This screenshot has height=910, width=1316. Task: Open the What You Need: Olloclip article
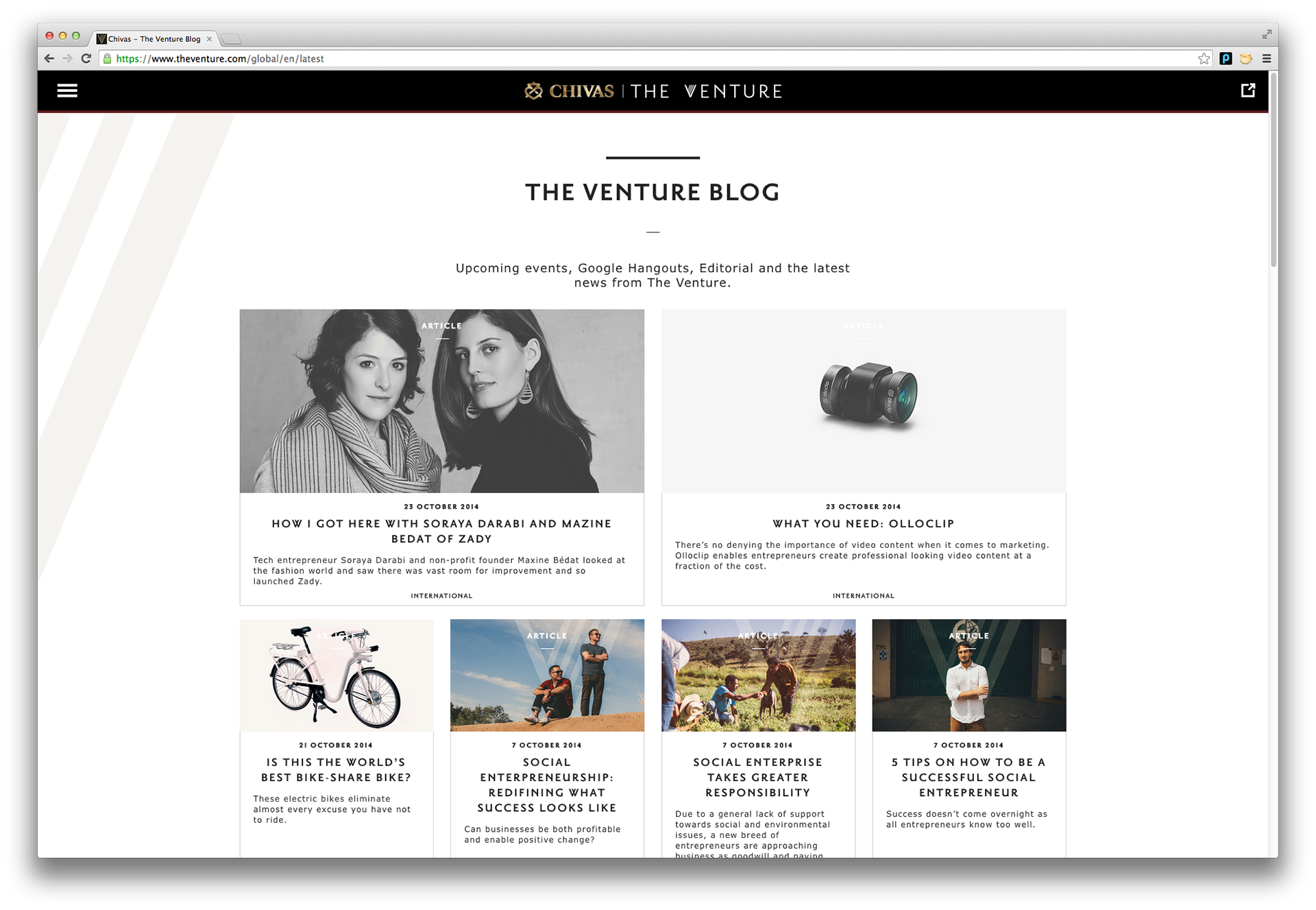tap(864, 523)
